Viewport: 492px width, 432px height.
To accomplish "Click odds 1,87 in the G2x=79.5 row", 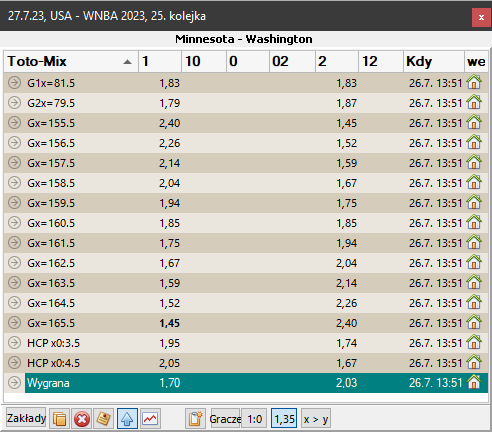I will (x=346, y=103).
